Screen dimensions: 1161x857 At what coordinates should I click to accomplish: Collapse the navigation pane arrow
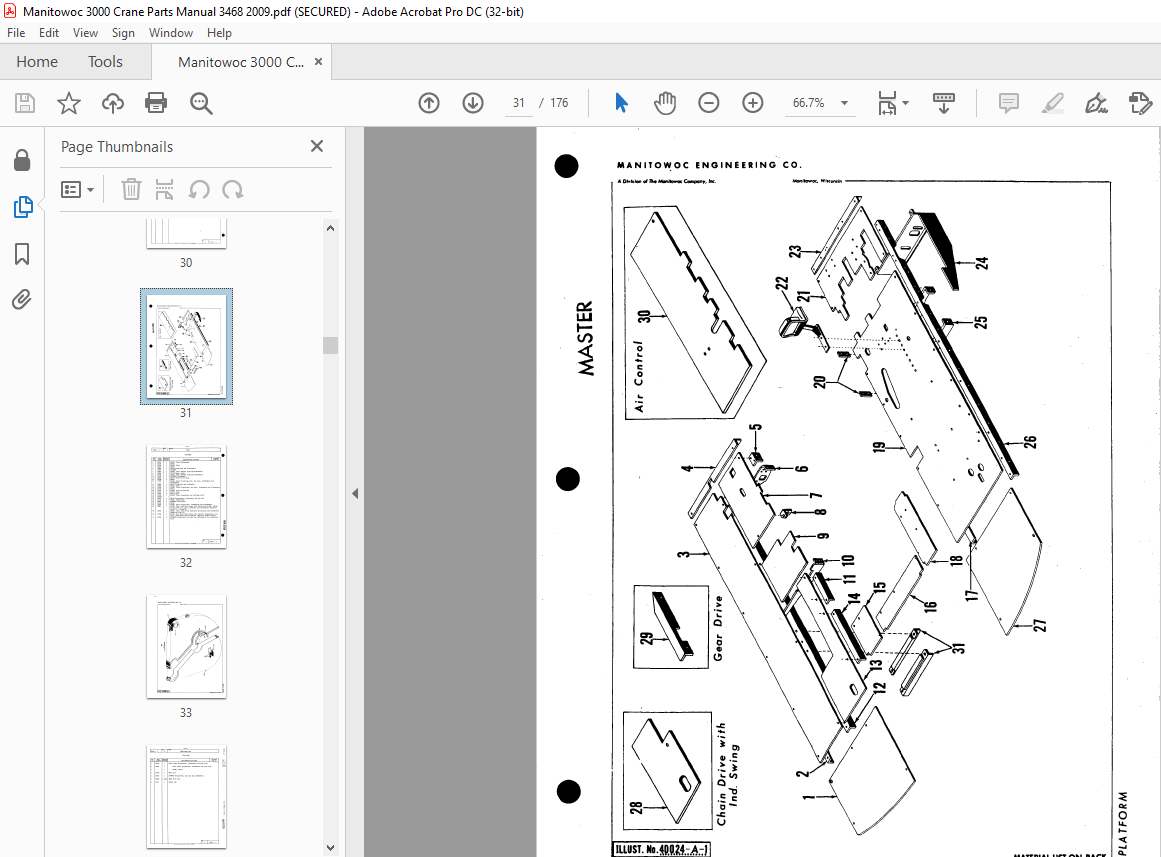pyautogui.click(x=355, y=493)
